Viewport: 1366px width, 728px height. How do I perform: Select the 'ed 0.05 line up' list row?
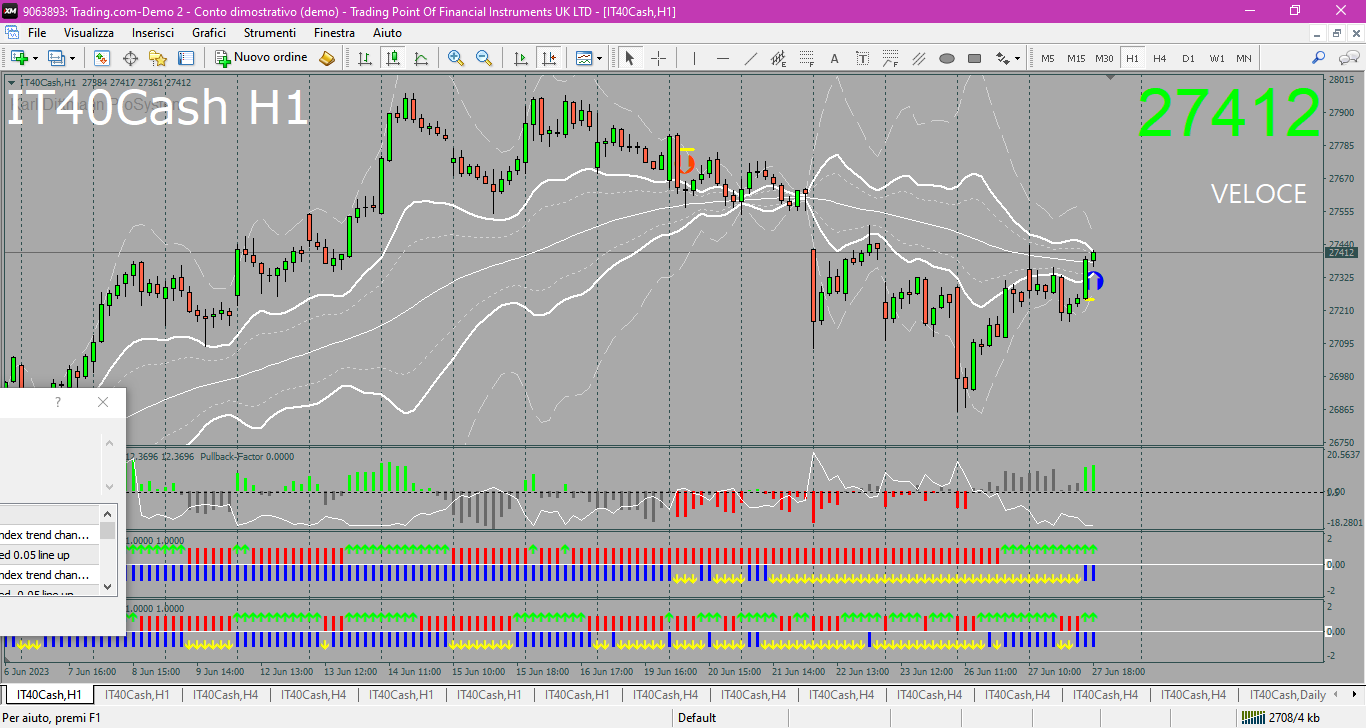pyautogui.click(x=49, y=555)
